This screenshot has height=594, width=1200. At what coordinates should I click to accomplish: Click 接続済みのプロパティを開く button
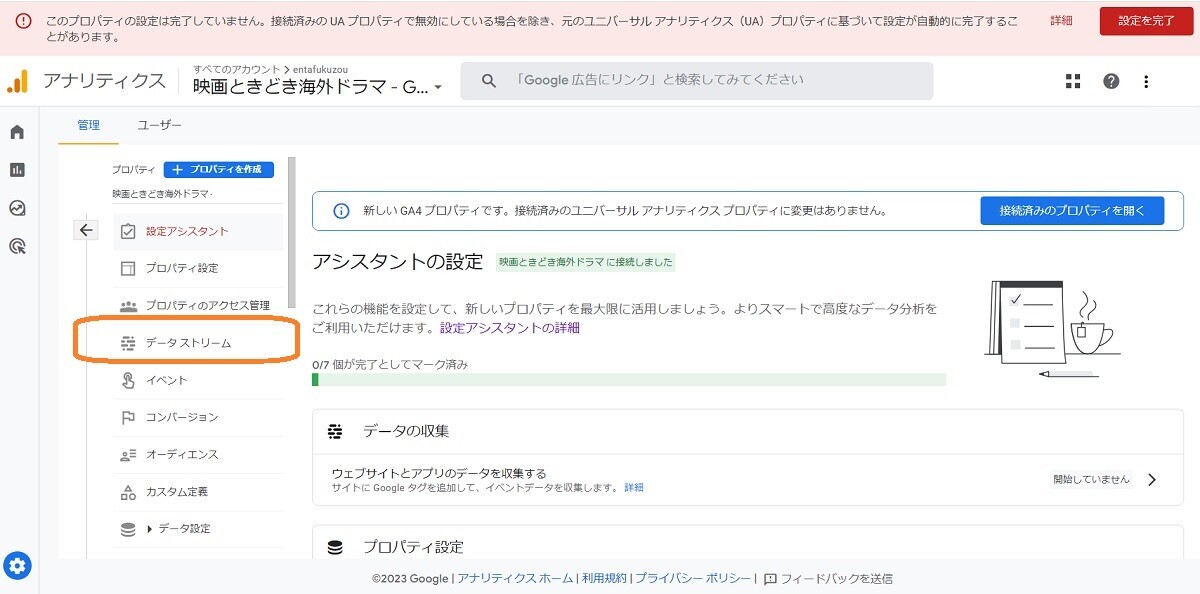point(1071,210)
